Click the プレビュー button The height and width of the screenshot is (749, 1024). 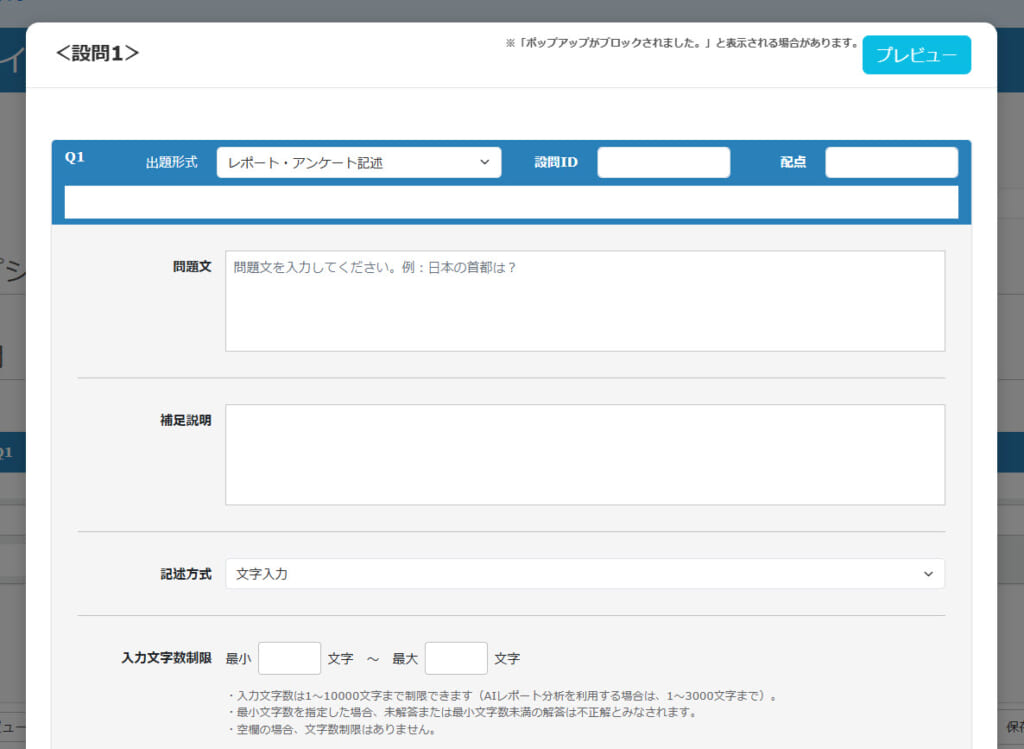click(916, 55)
